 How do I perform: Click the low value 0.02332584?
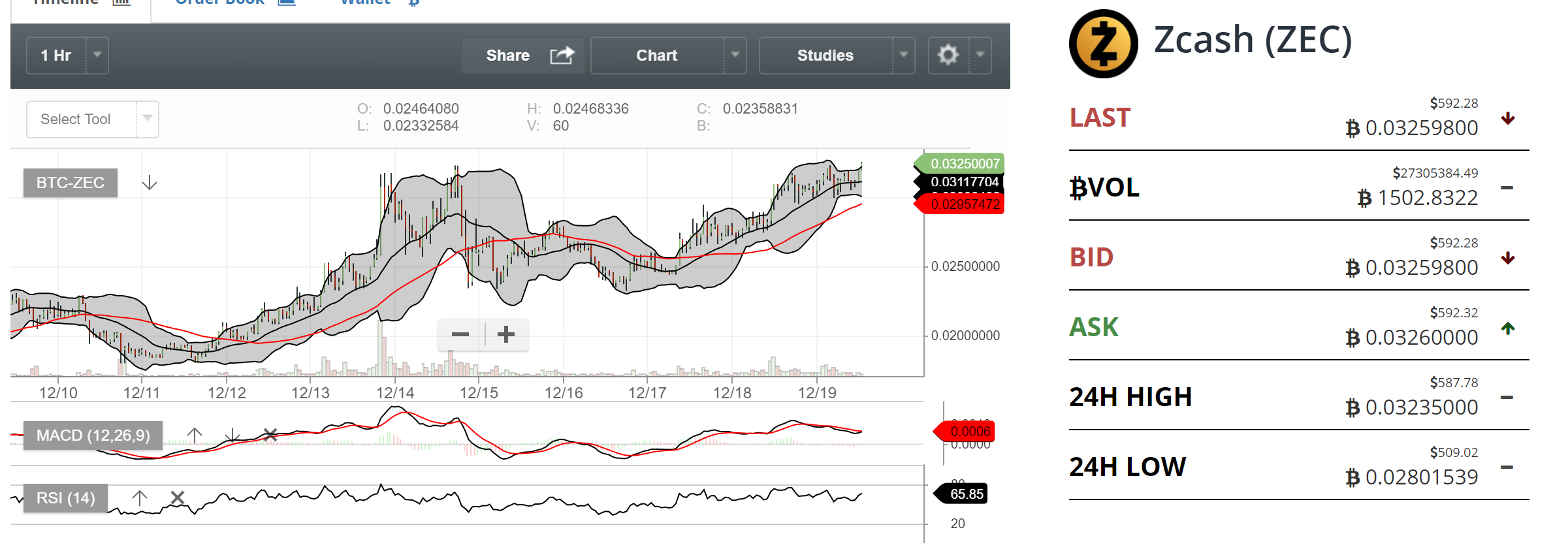click(x=421, y=125)
